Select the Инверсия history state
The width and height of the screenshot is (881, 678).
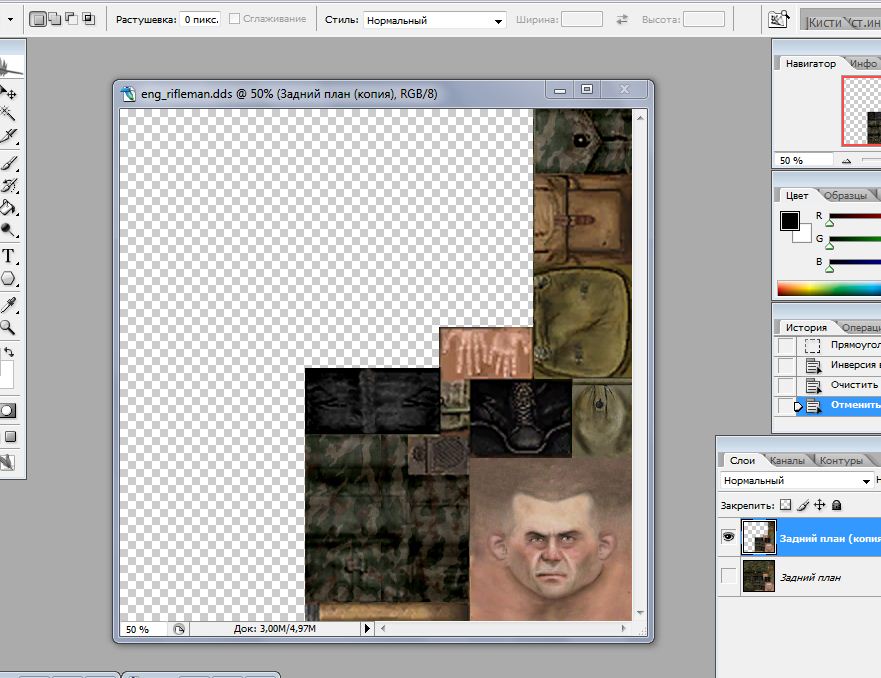(x=838, y=365)
